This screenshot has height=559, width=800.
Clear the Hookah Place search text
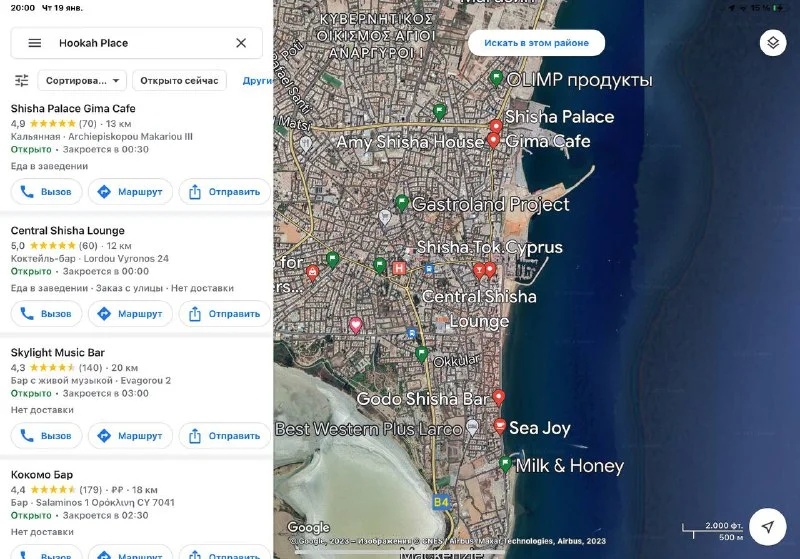click(x=241, y=43)
